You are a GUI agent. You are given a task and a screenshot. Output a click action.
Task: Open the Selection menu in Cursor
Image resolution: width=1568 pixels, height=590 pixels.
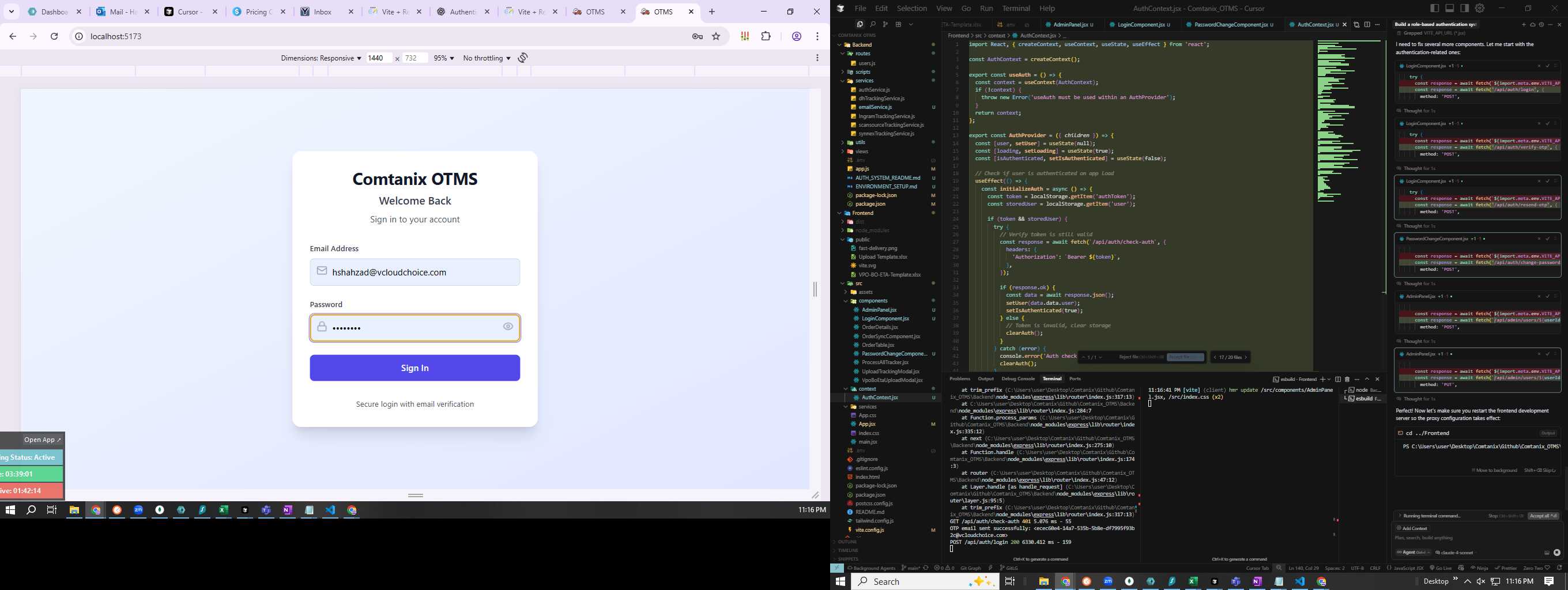pos(911,8)
